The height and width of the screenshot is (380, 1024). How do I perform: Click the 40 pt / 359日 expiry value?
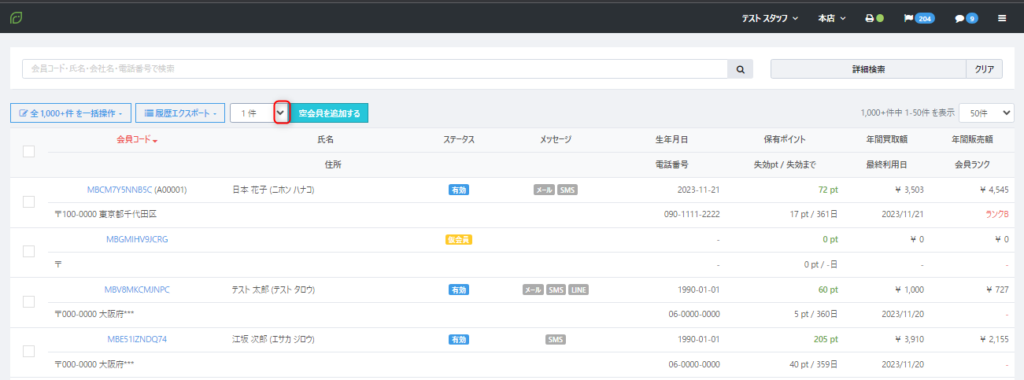point(814,364)
